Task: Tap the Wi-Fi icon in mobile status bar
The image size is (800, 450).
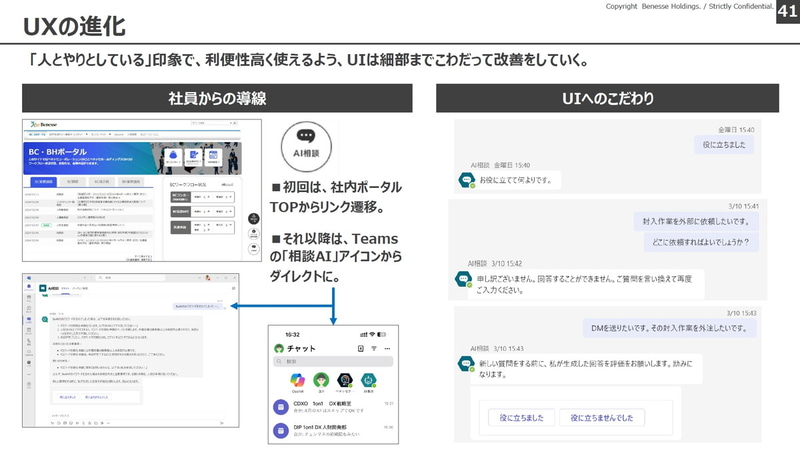Action: (372, 334)
